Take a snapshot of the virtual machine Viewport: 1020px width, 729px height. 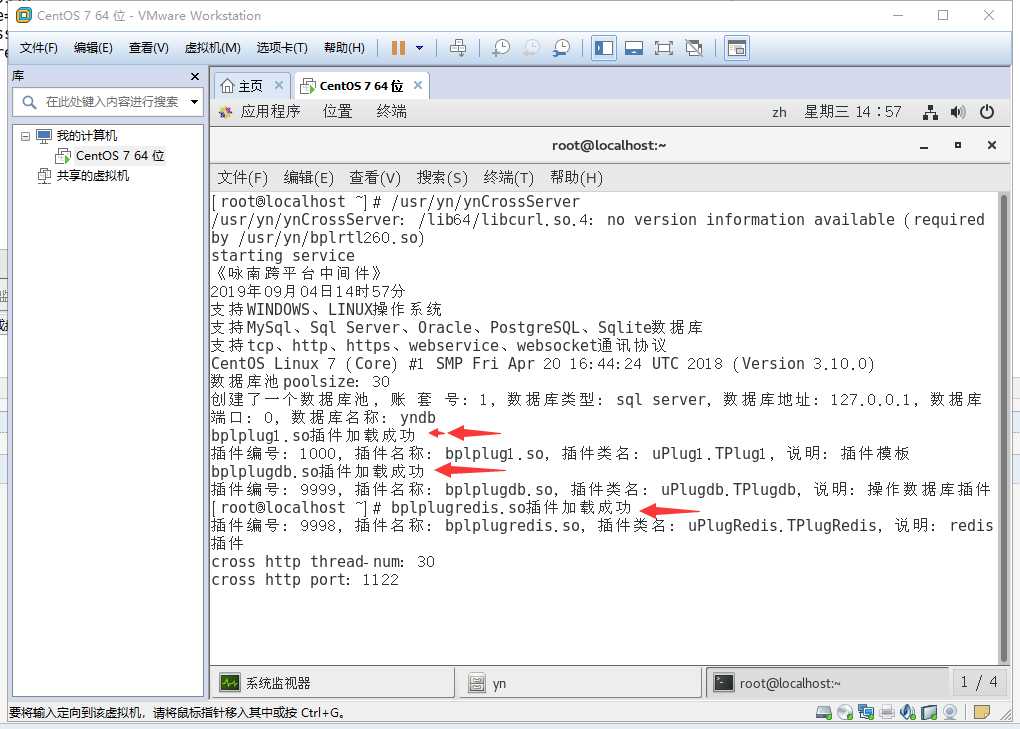tap(501, 47)
